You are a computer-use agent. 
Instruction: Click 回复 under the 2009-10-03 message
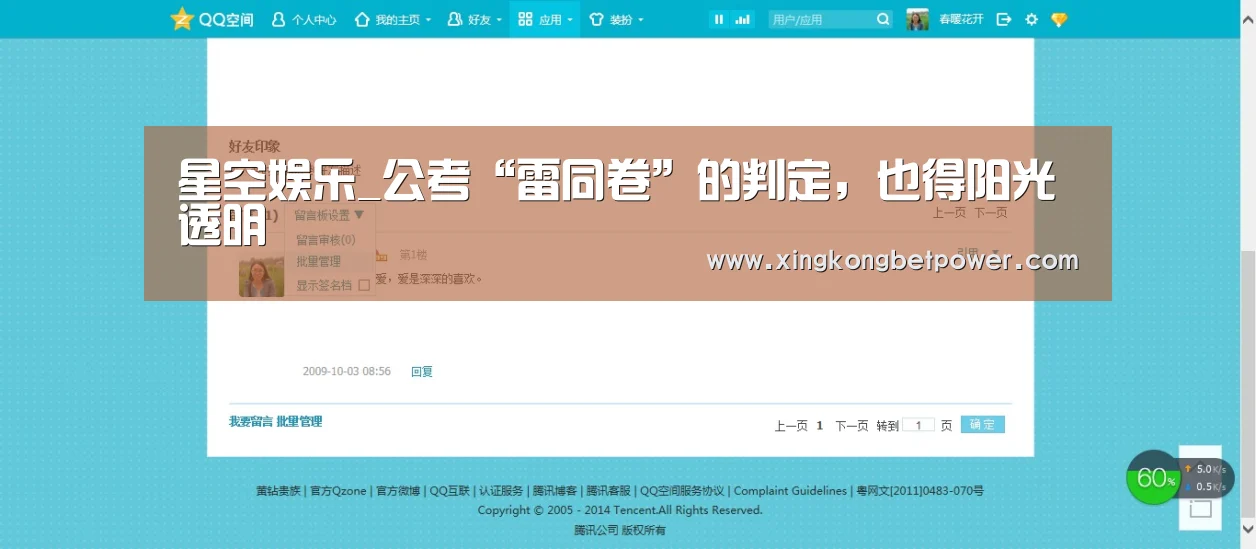(422, 371)
